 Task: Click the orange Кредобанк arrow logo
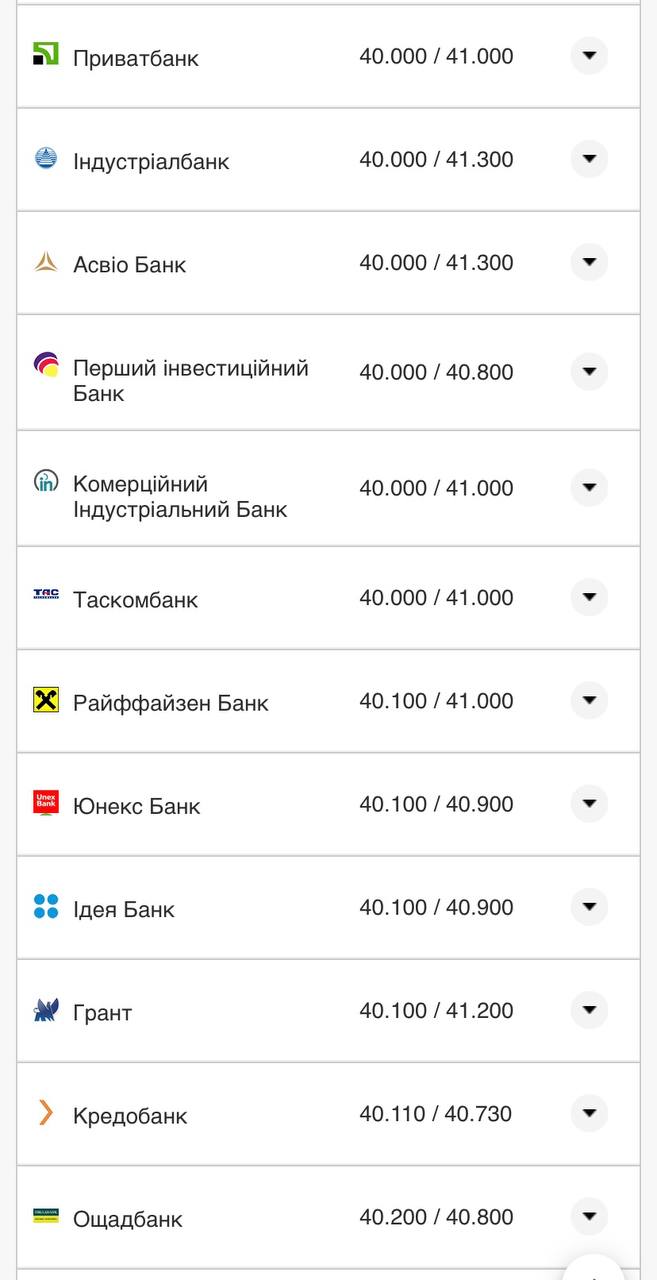(47, 1113)
